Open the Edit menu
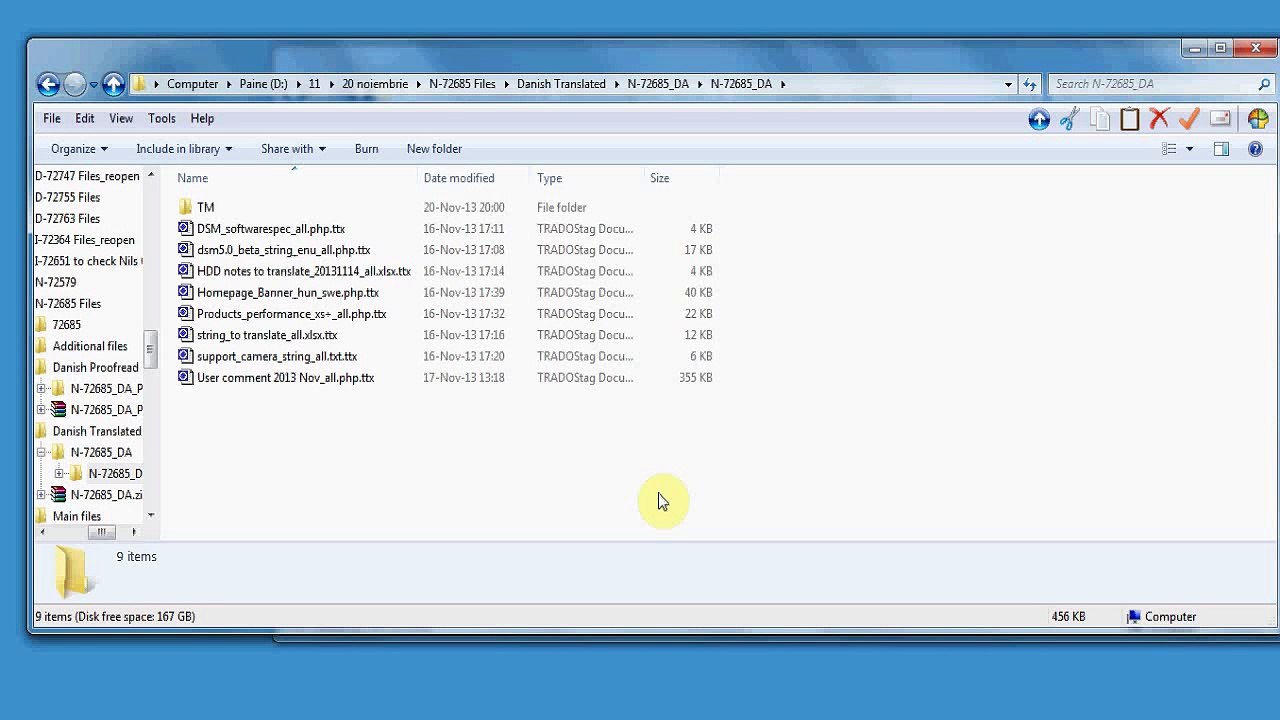This screenshot has height=720, width=1280. pyautogui.click(x=85, y=118)
